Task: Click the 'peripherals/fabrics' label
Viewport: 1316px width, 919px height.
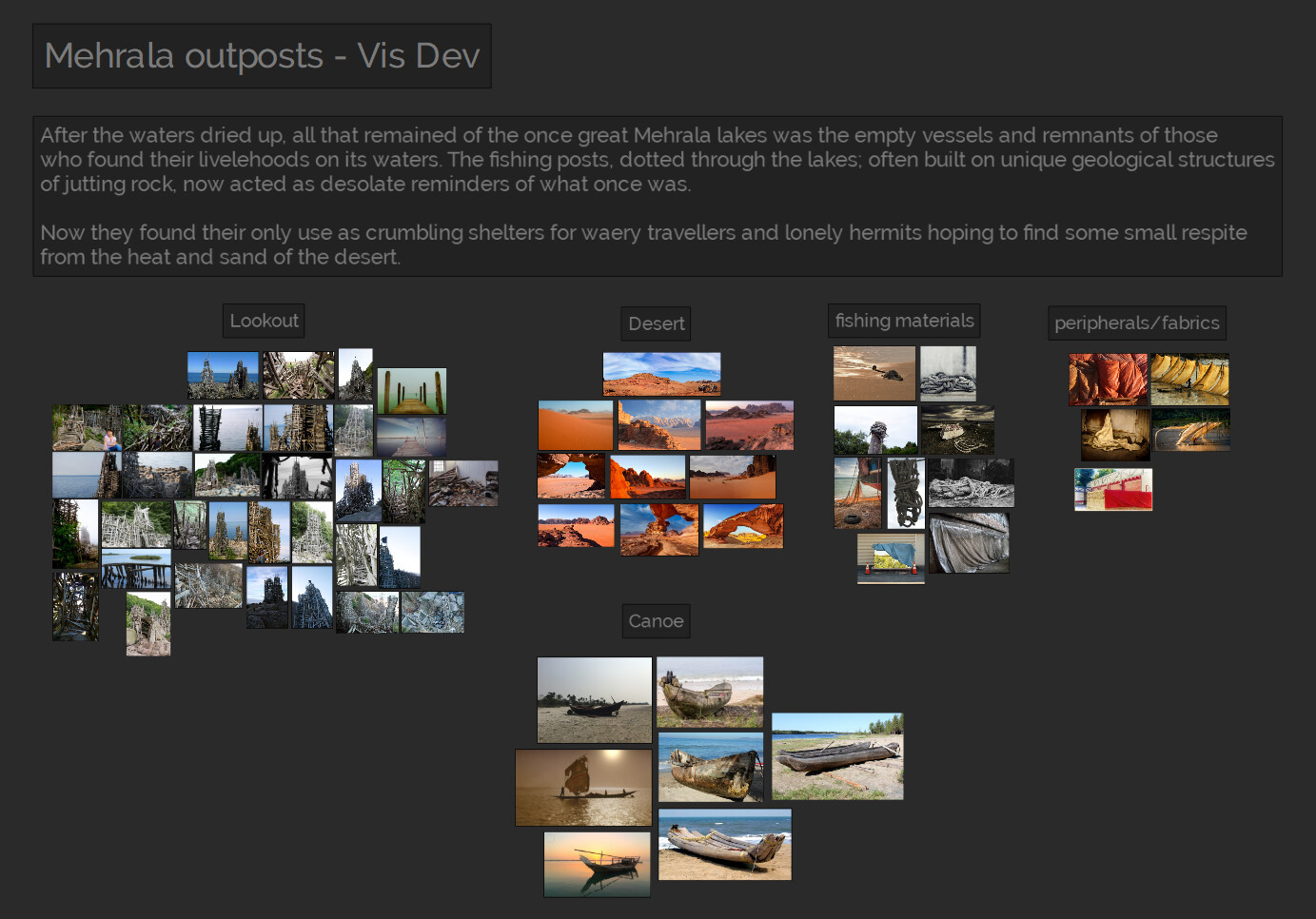Action: (x=1136, y=323)
